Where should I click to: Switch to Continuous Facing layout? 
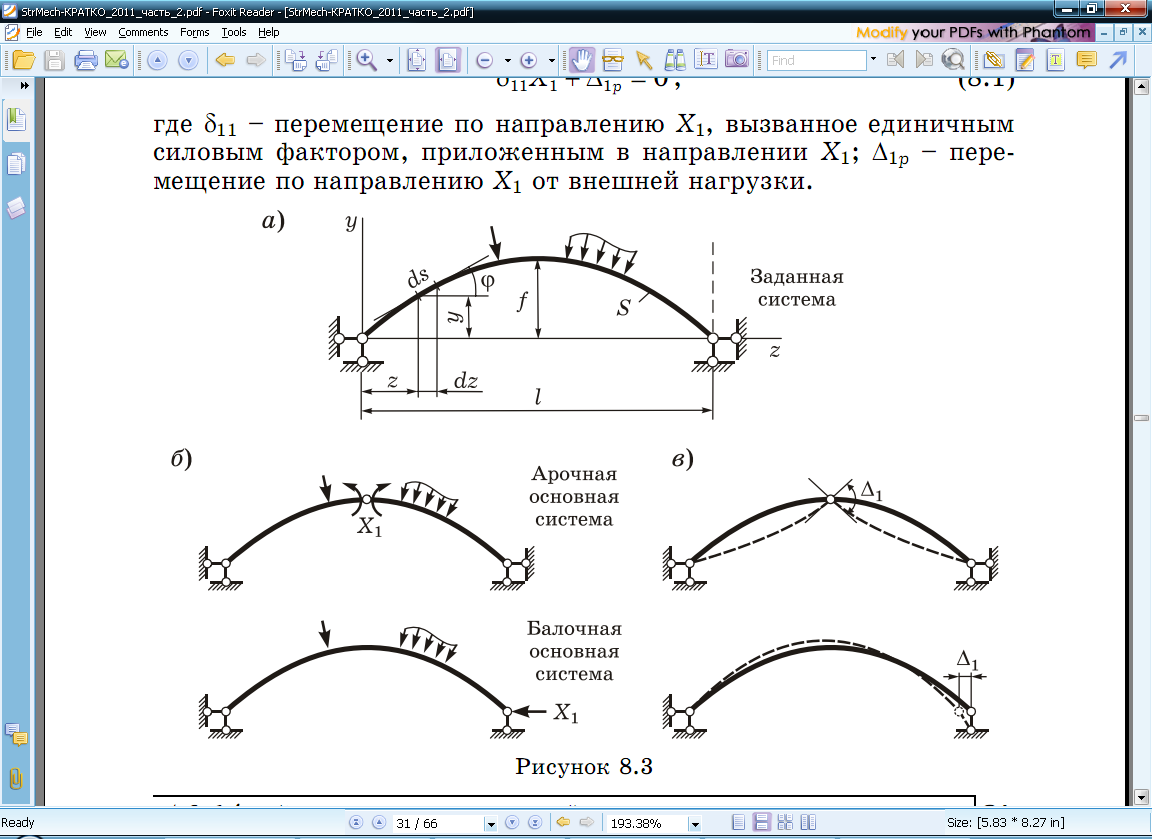pos(785,823)
